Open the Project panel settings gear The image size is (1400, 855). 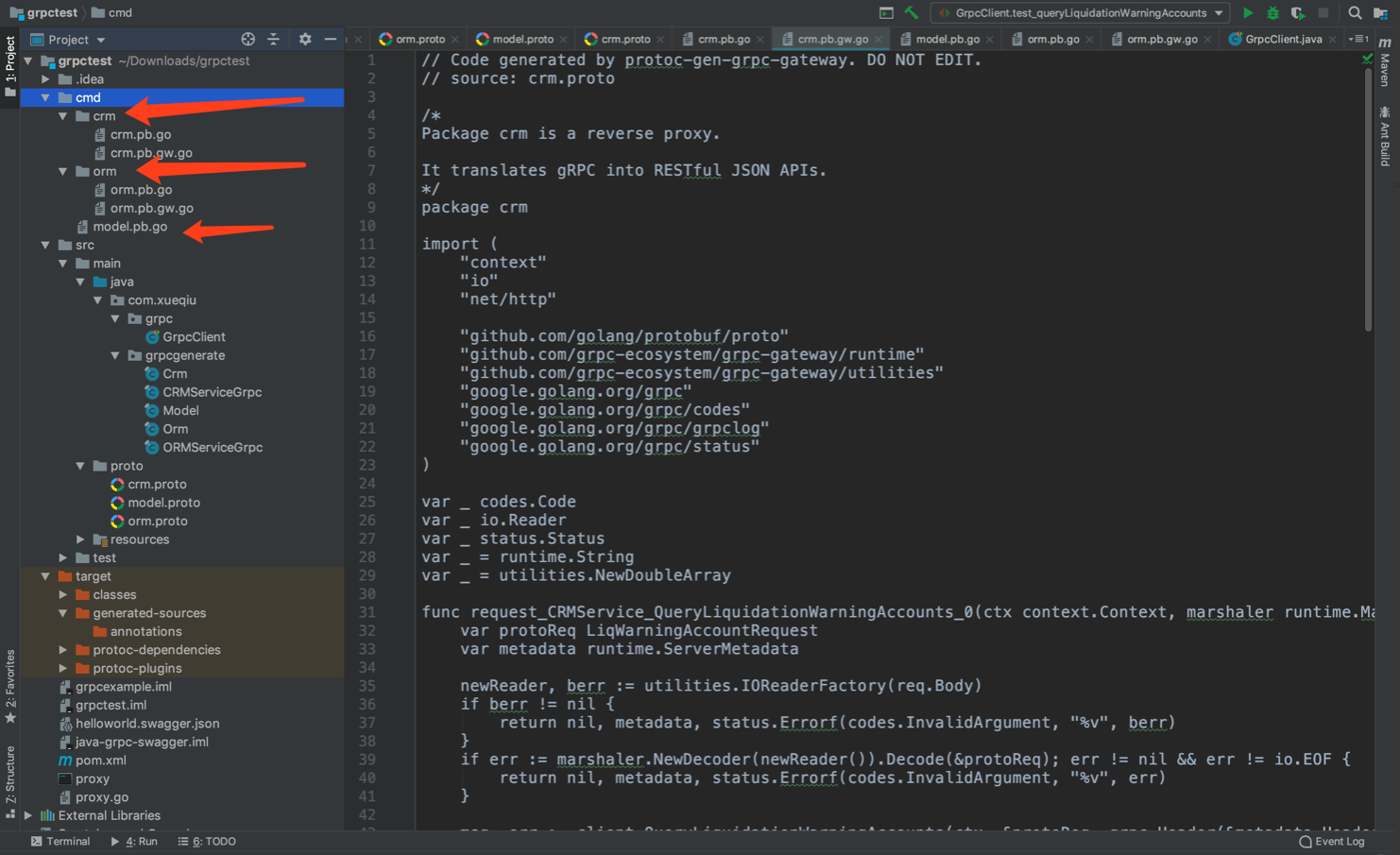click(304, 39)
